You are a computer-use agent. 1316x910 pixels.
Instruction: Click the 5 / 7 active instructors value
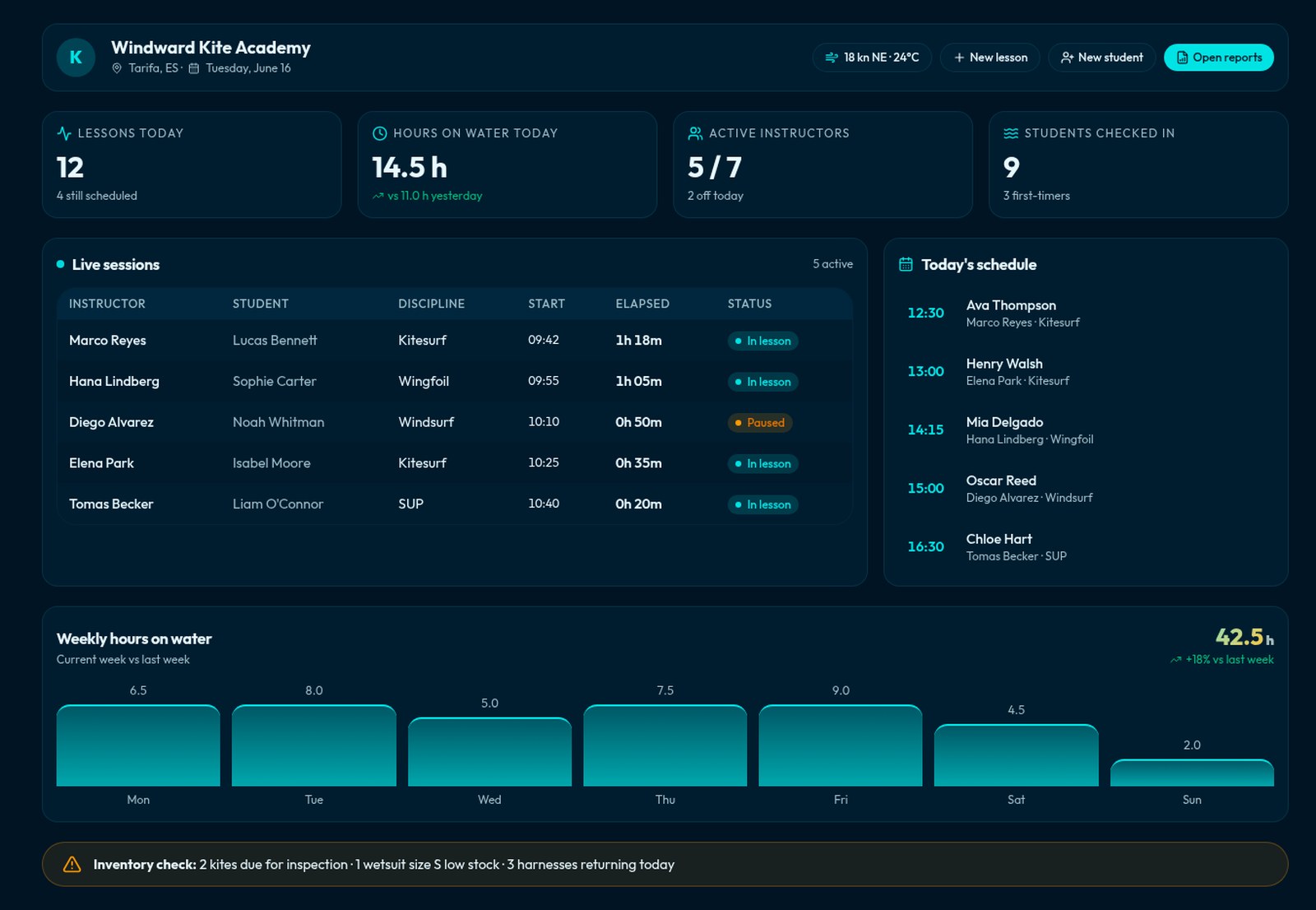pos(715,168)
